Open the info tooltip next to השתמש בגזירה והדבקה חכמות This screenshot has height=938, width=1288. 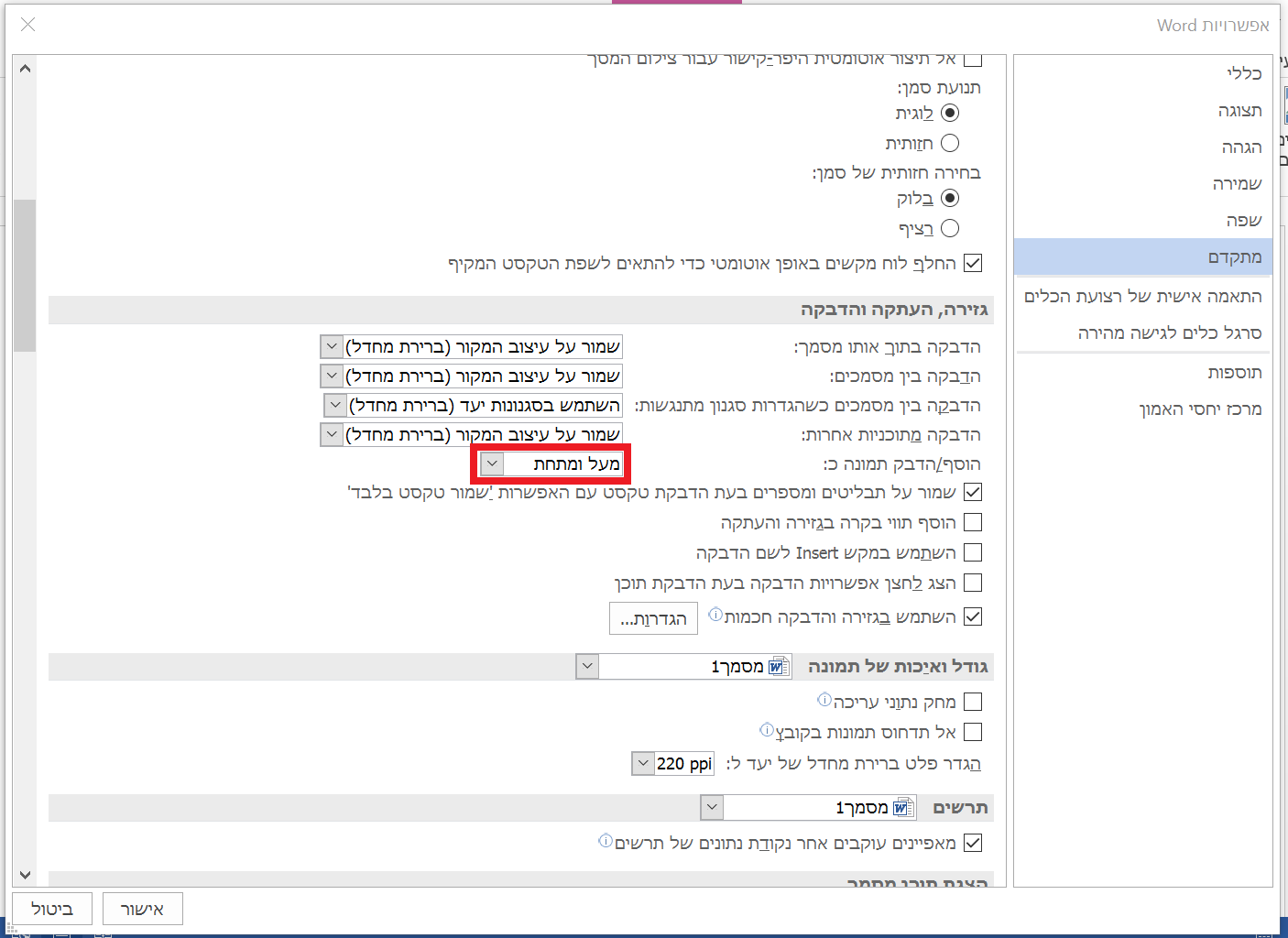click(x=715, y=614)
